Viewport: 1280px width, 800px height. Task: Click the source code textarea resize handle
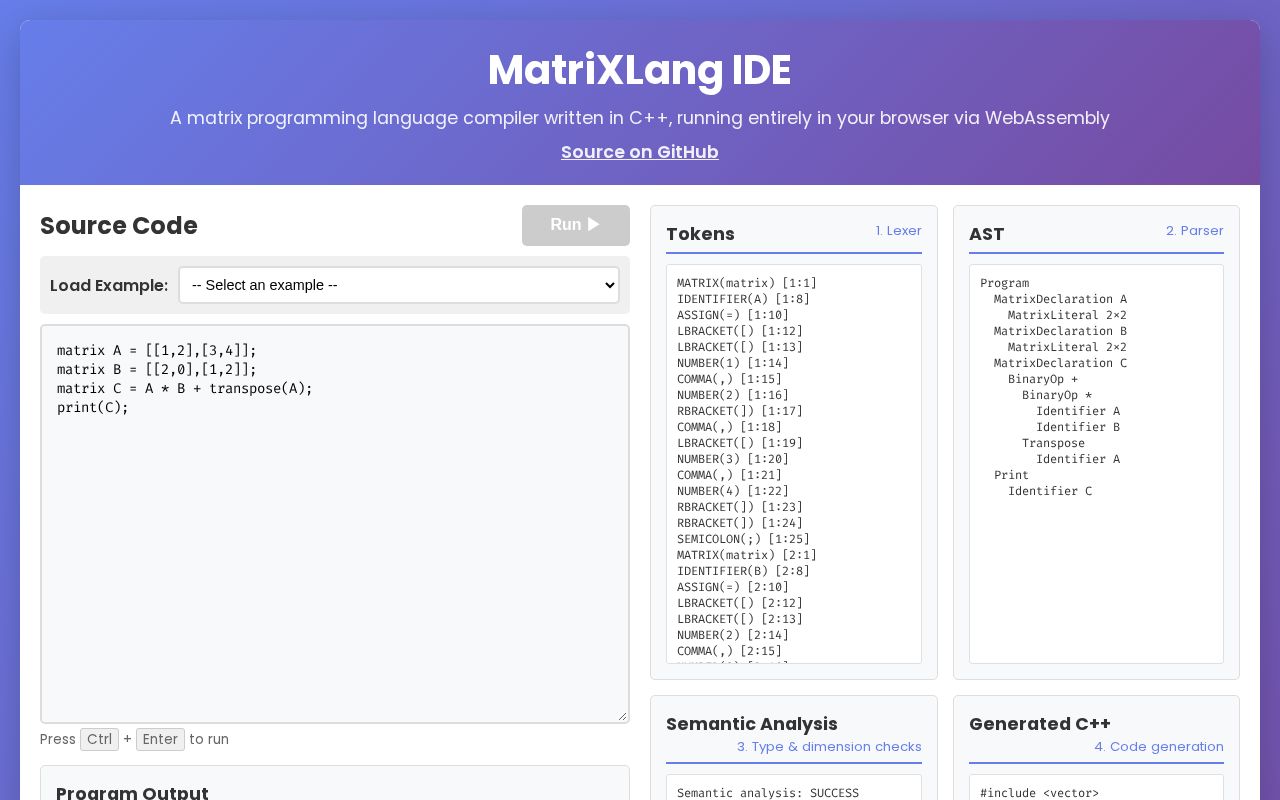tap(622, 715)
